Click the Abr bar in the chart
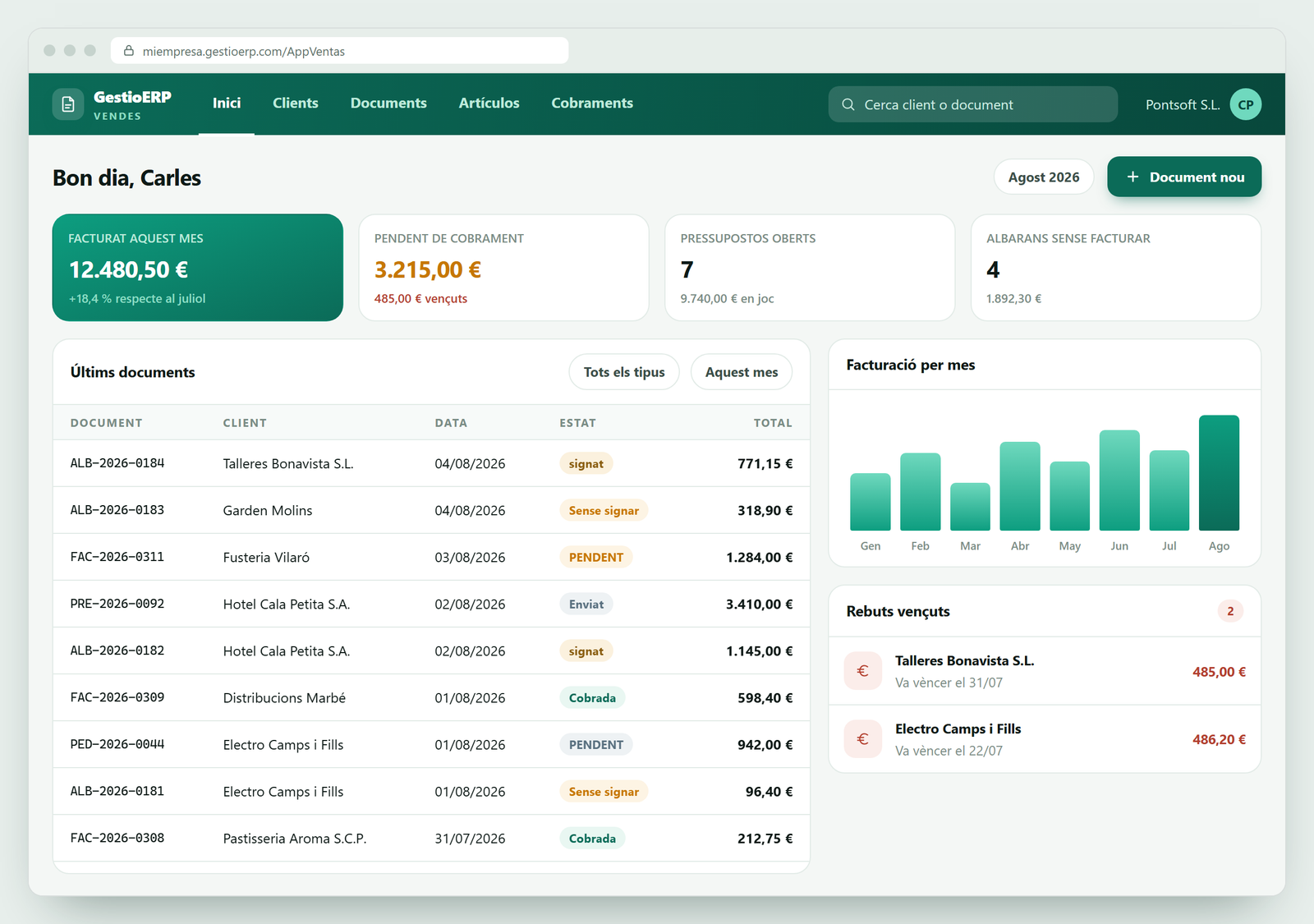This screenshot has width=1314, height=924. click(x=1020, y=486)
